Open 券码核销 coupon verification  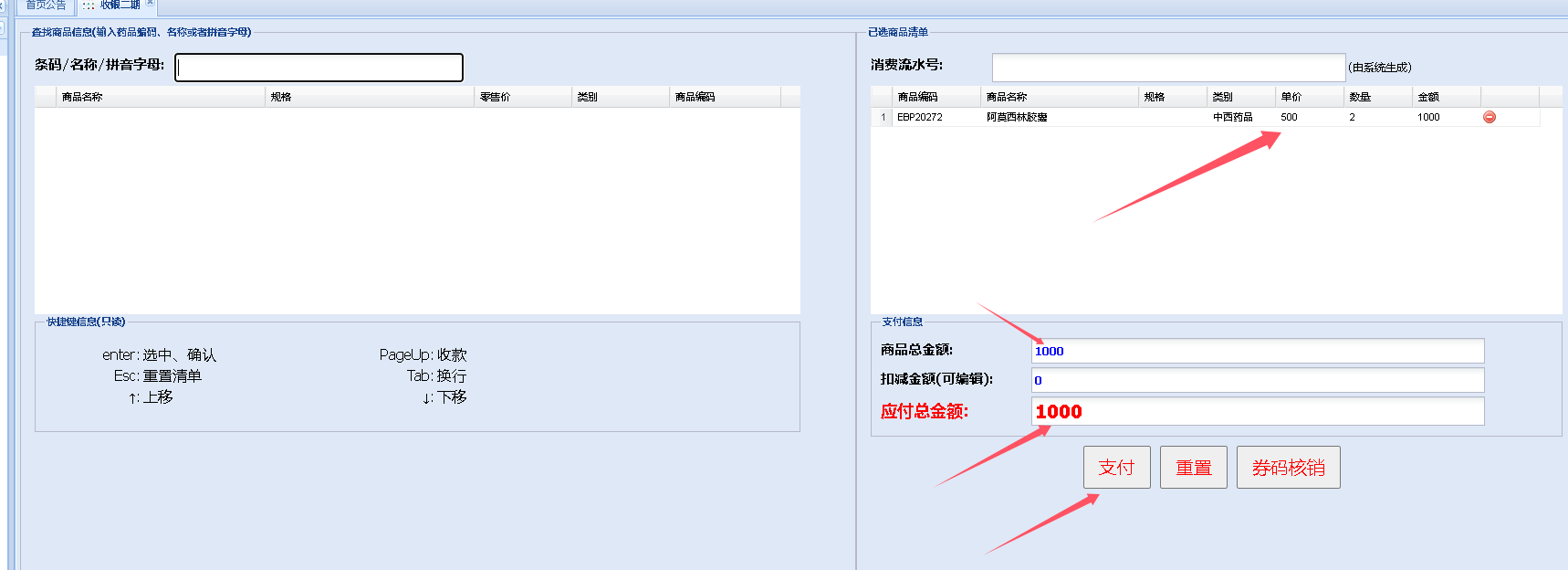pyautogui.click(x=1288, y=468)
